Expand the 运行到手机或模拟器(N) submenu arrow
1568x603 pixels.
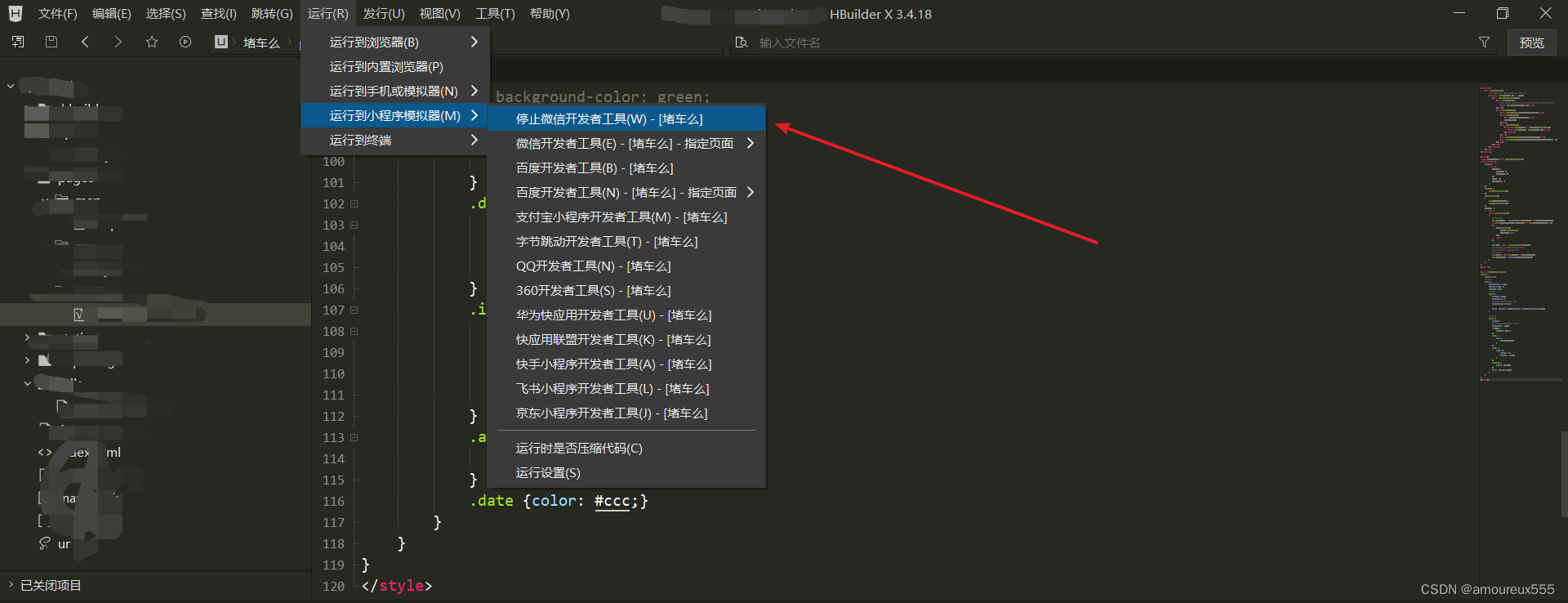coord(474,91)
